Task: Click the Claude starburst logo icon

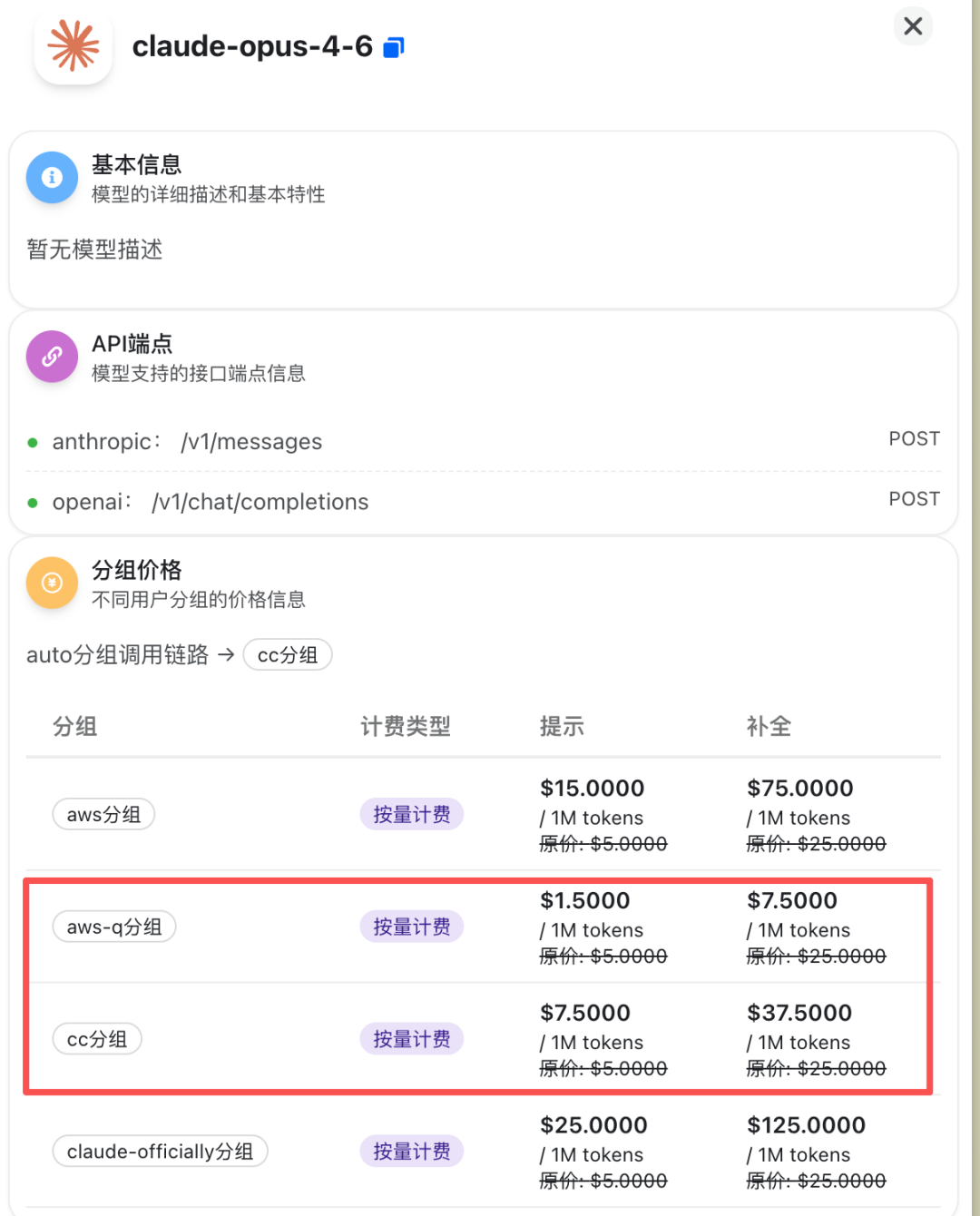Action: pyautogui.click(x=73, y=46)
